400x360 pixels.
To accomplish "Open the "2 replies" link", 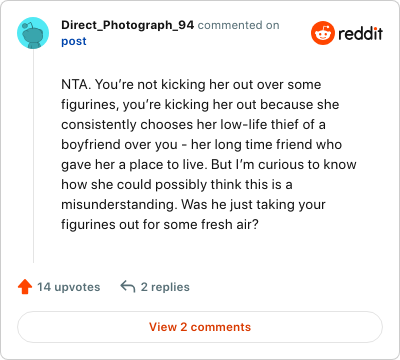I will click(165, 287).
